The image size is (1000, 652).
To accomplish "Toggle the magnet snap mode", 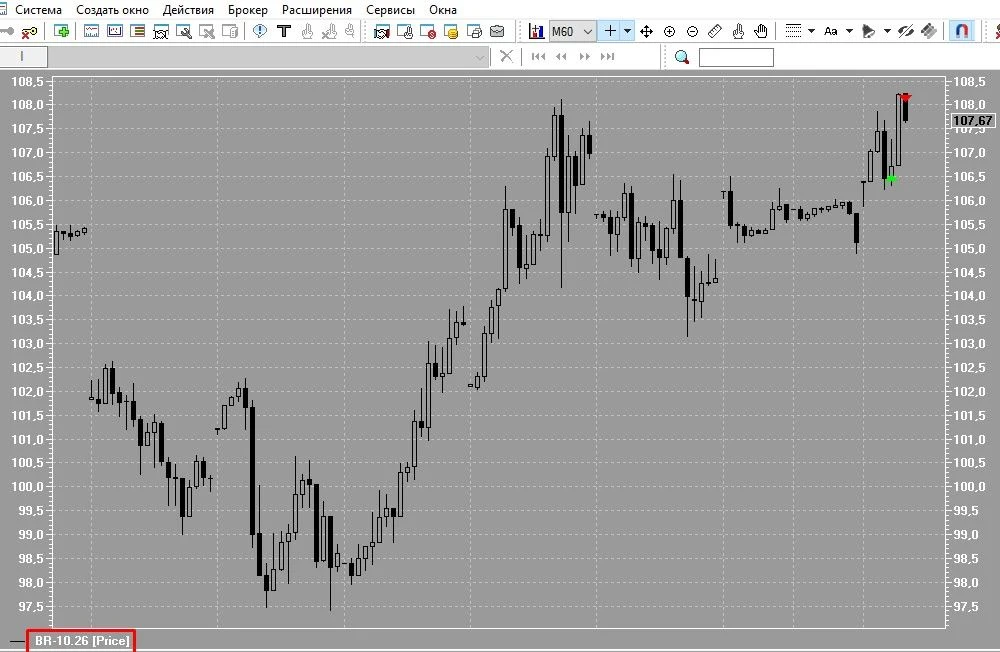I will pyautogui.click(x=962, y=31).
